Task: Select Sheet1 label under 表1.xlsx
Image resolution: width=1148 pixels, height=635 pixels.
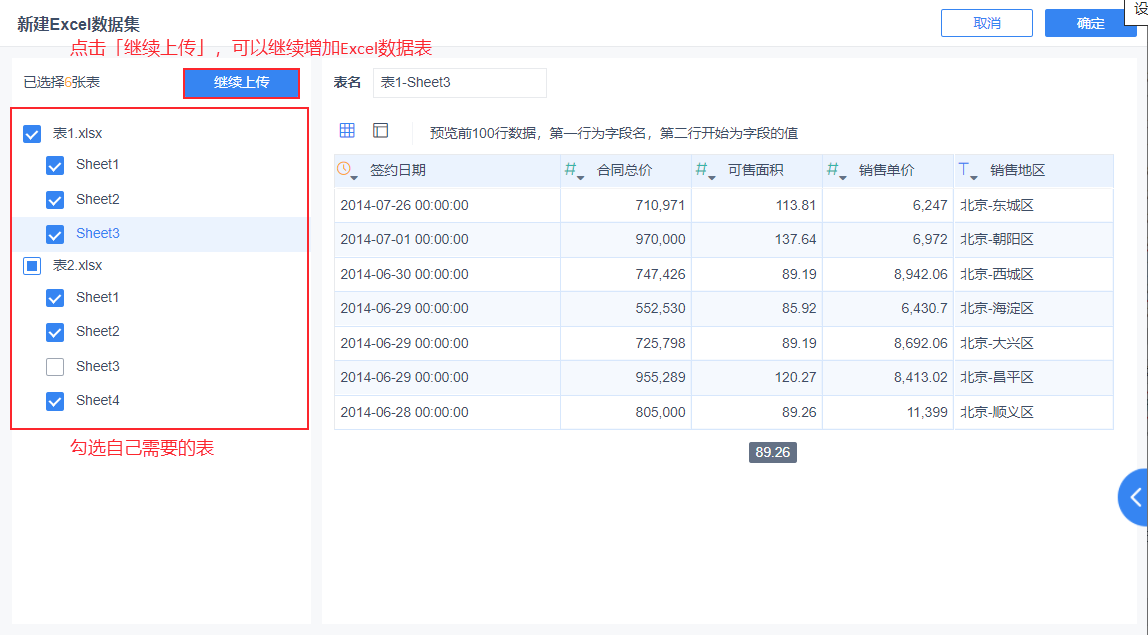Action: click(x=97, y=165)
